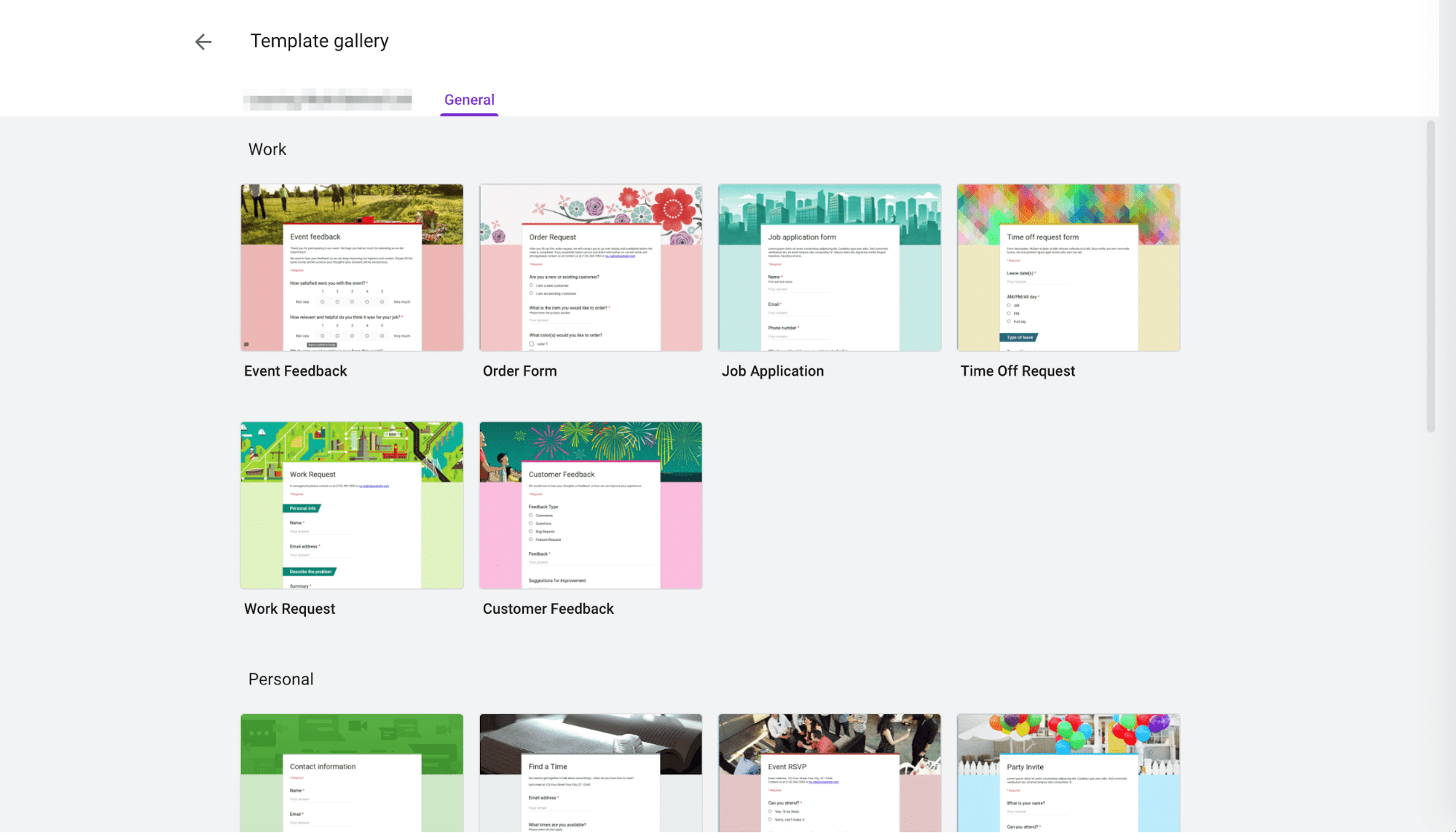Screen dimensions: 1456x833
Task: Click the back arrow navigation icon
Action: pyautogui.click(x=203, y=40)
